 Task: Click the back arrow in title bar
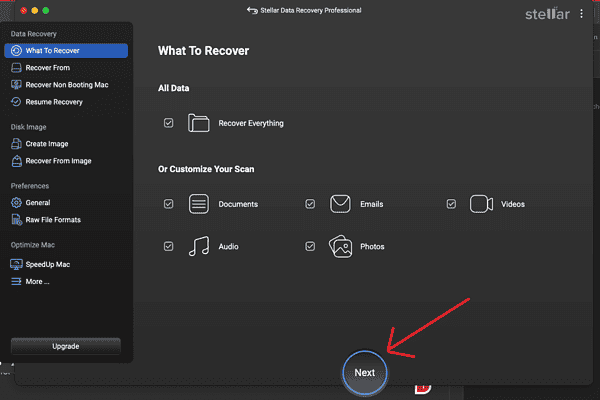tap(251, 11)
